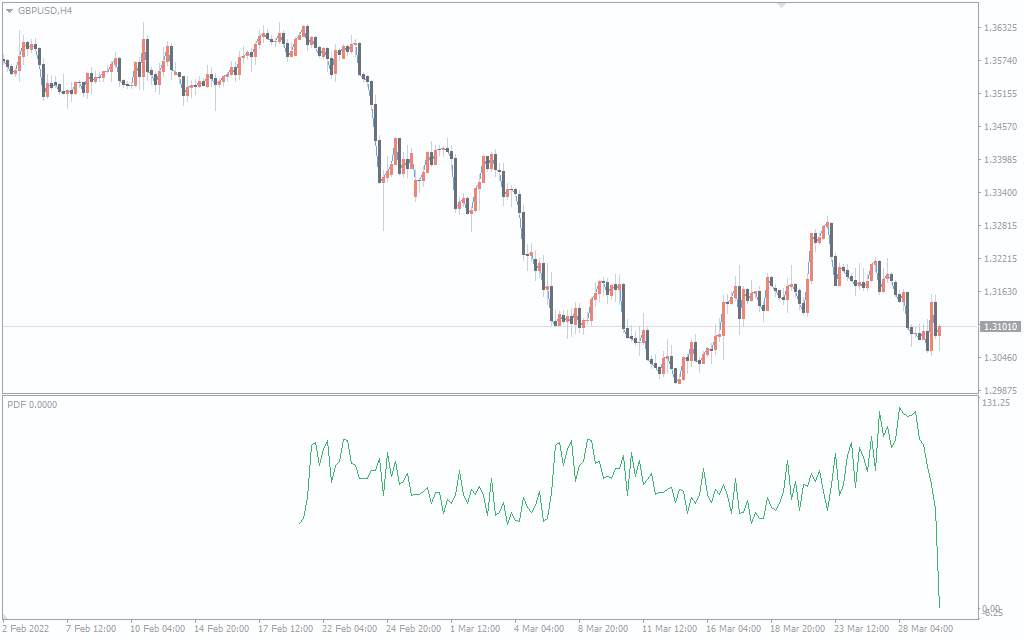Click the 1.36325 price scale label
Viewport: 1024px width, 640px height.
[1000, 28]
